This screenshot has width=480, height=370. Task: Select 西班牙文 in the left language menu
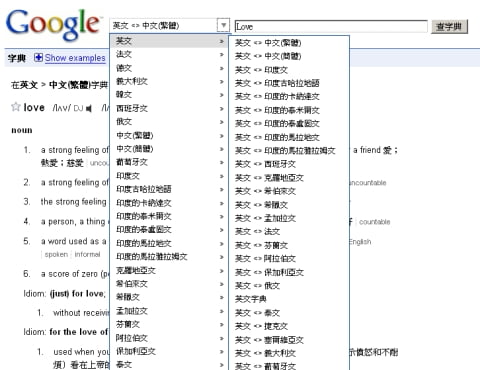click(x=169, y=108)
